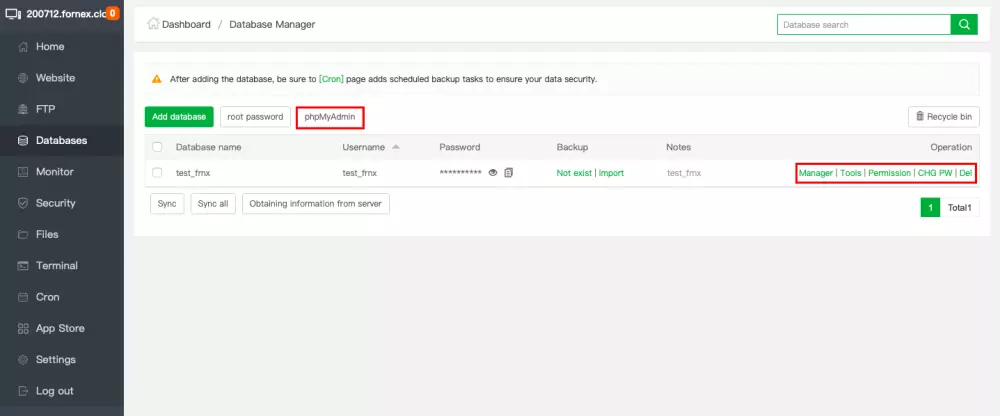Click the Files folder icon

pos(23,234)
